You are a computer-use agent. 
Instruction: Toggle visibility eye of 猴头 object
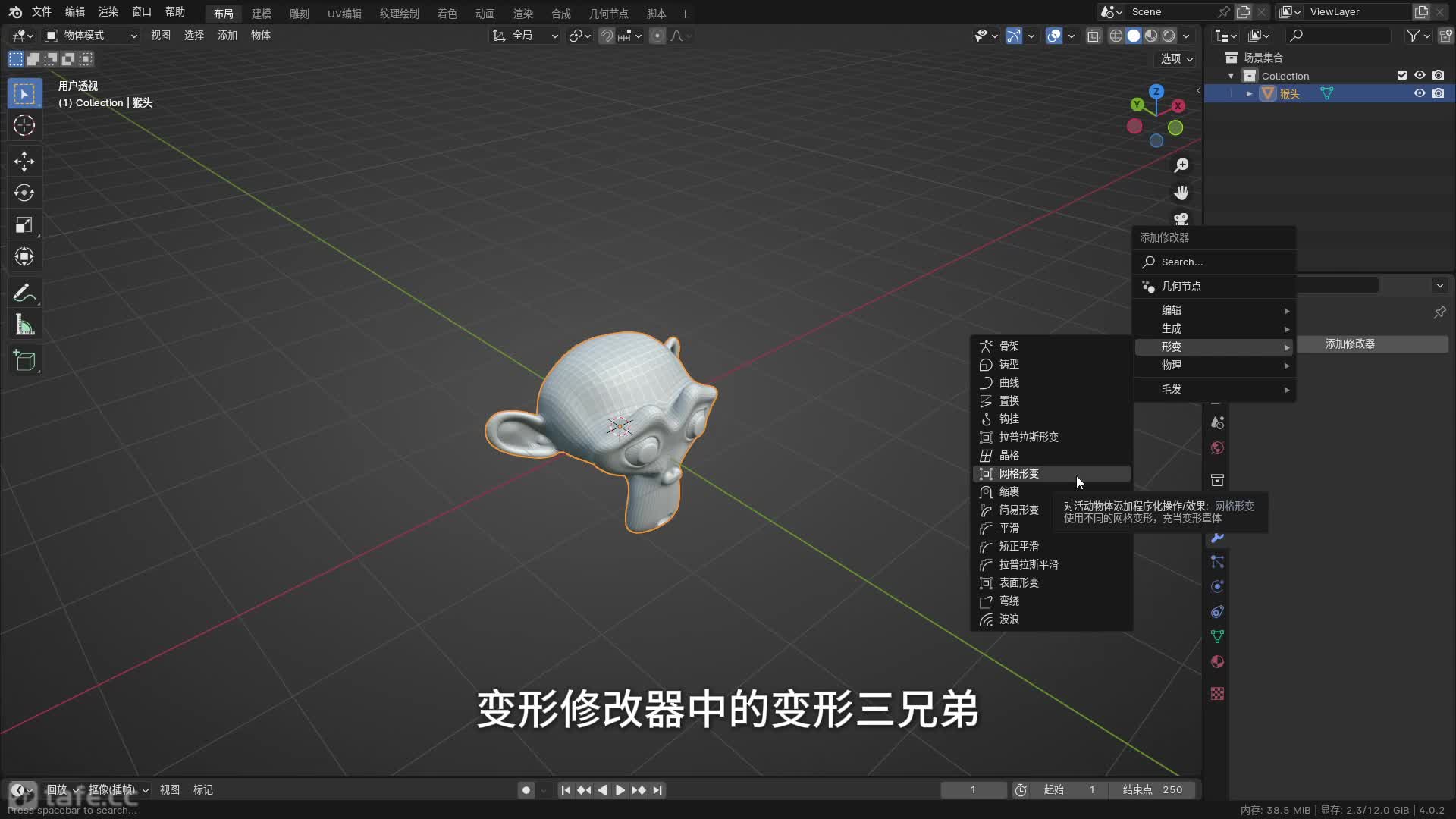click(x=1420, y=93)
